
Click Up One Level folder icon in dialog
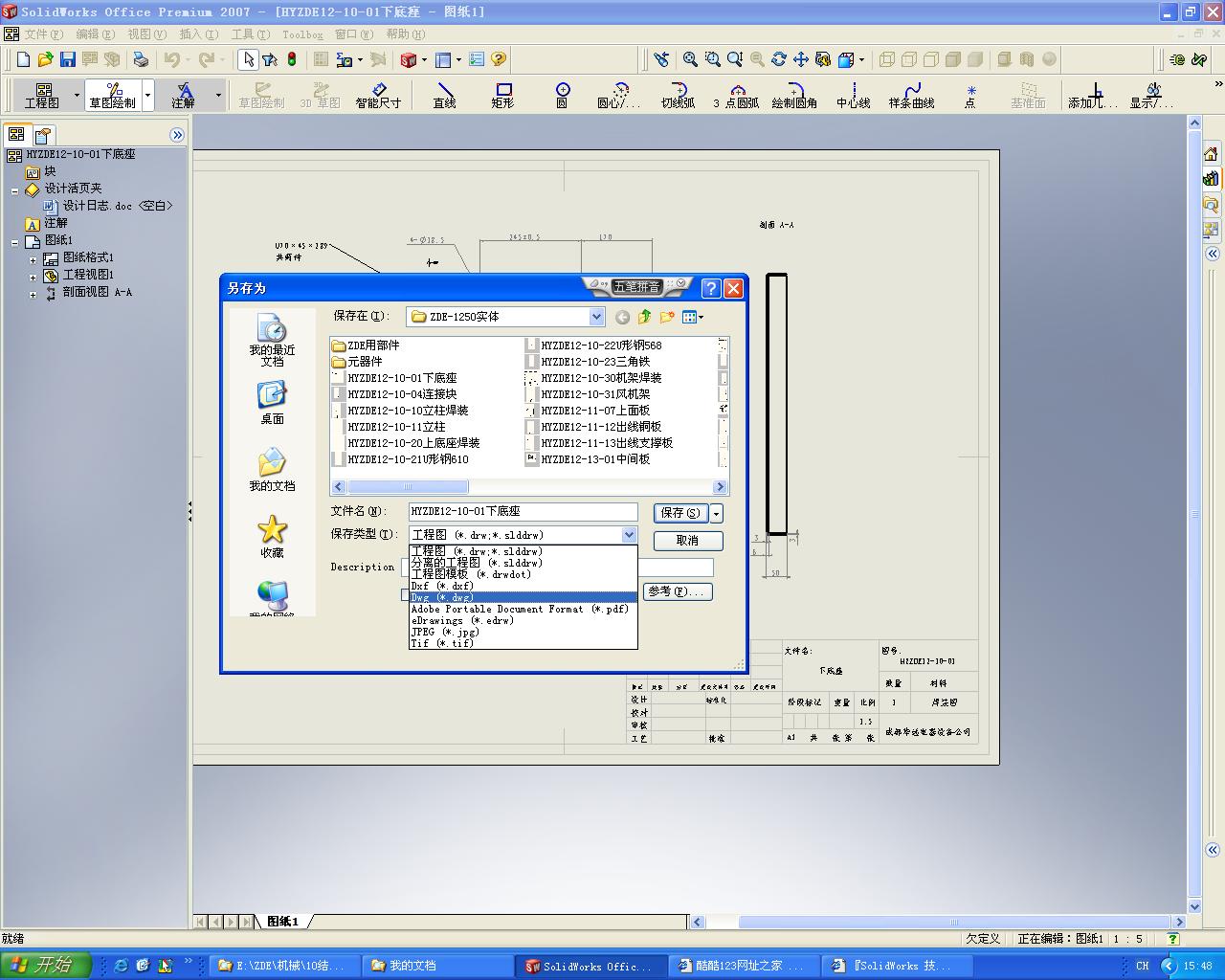645,317
